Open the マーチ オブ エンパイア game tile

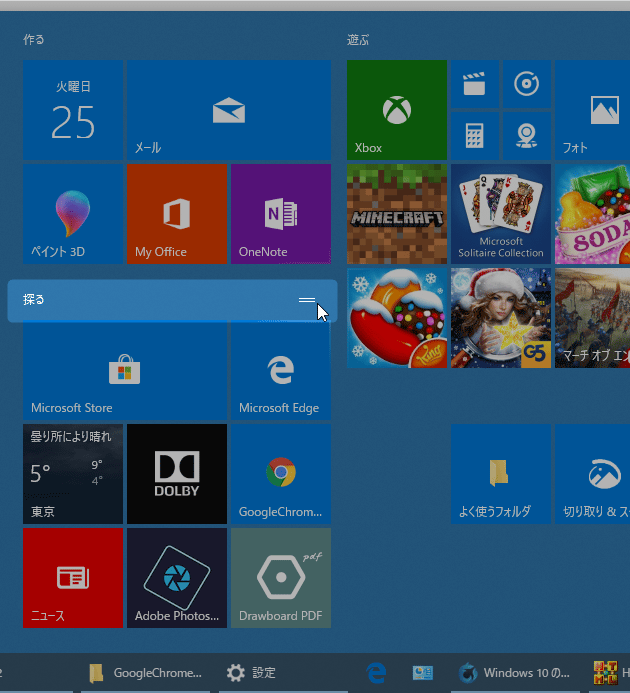pos(592,318)
